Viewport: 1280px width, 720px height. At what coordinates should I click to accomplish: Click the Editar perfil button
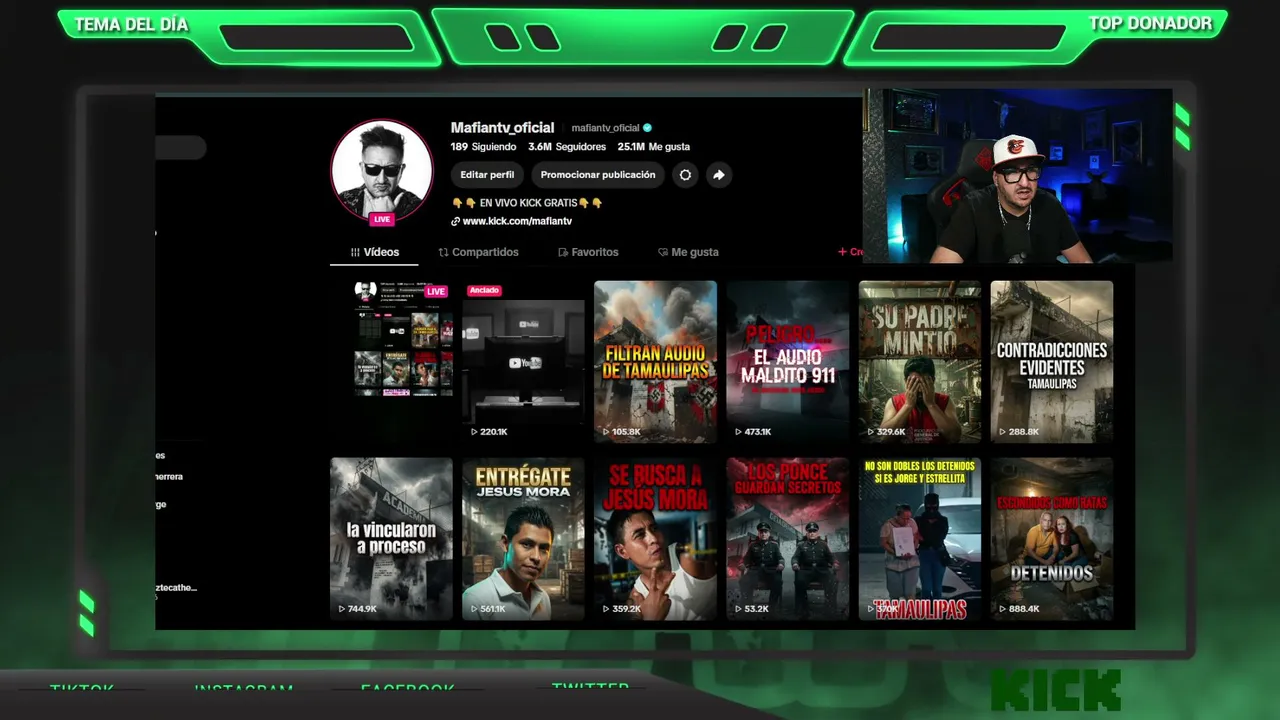[487, 175]
